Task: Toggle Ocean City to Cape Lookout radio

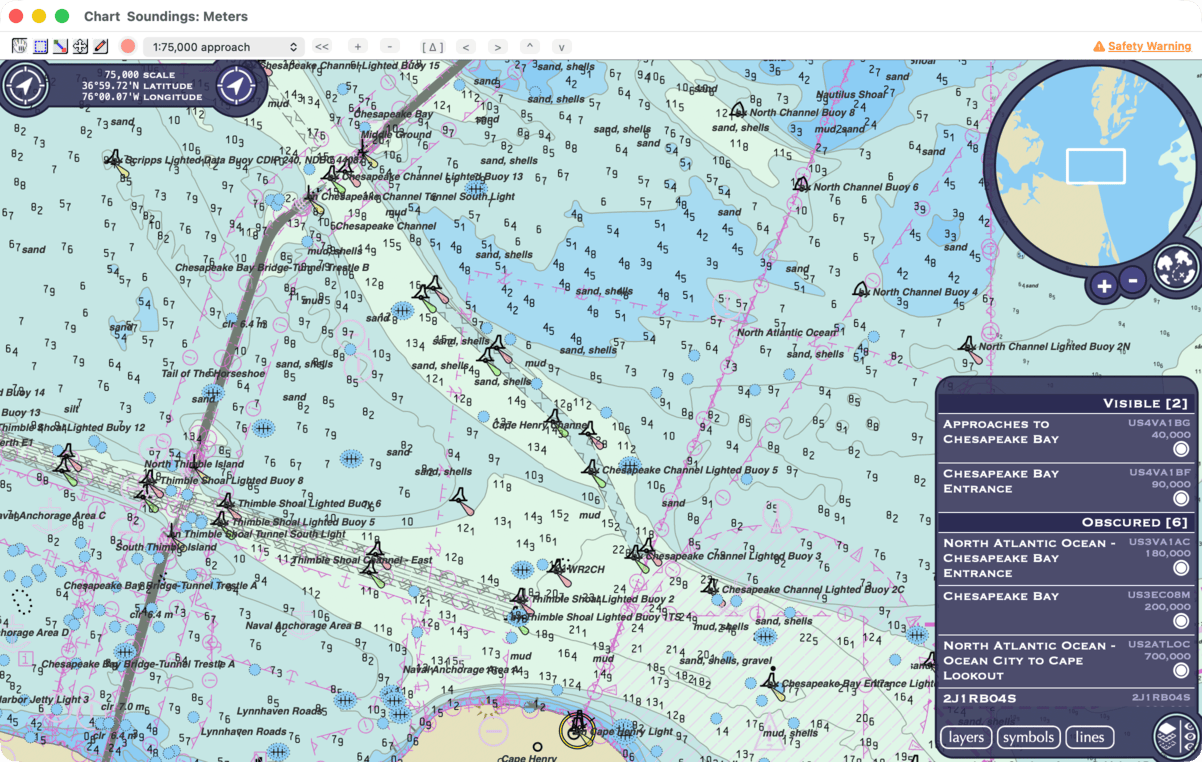Action: (1181, 670)
